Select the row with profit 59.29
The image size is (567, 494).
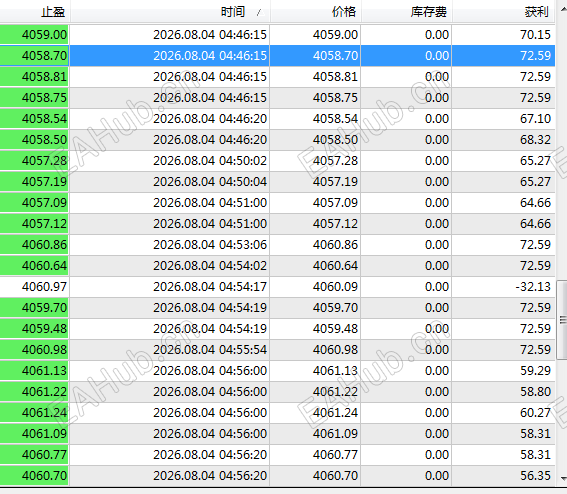(277, 371)
